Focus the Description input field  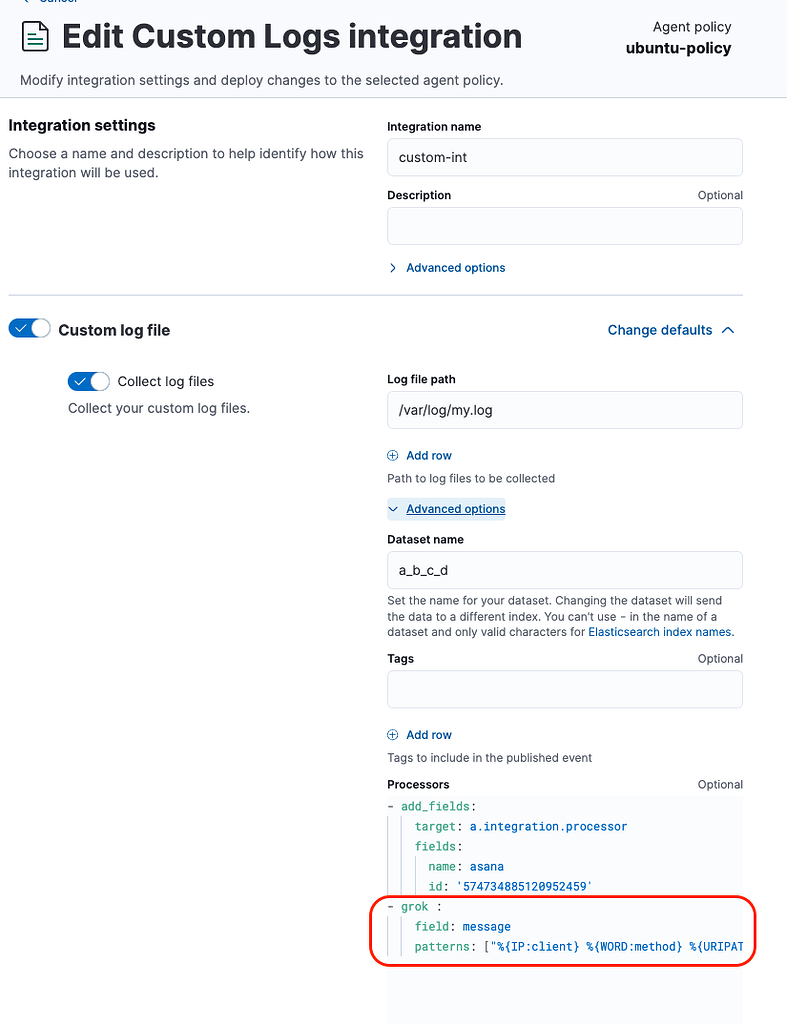coord(565,226)
